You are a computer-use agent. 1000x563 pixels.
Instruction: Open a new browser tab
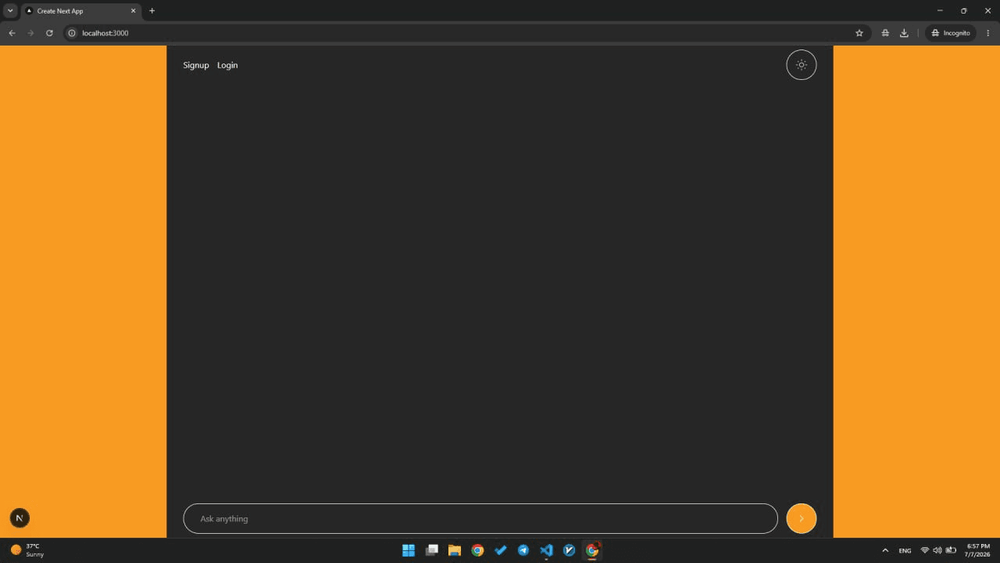[x=152, y=11]
